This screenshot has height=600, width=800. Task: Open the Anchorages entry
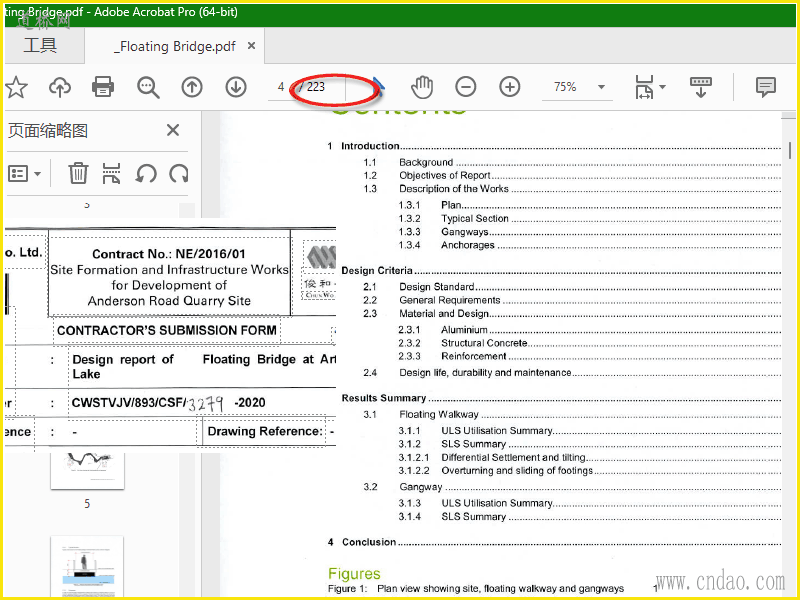pyautogui.click(x=589, y=245)
